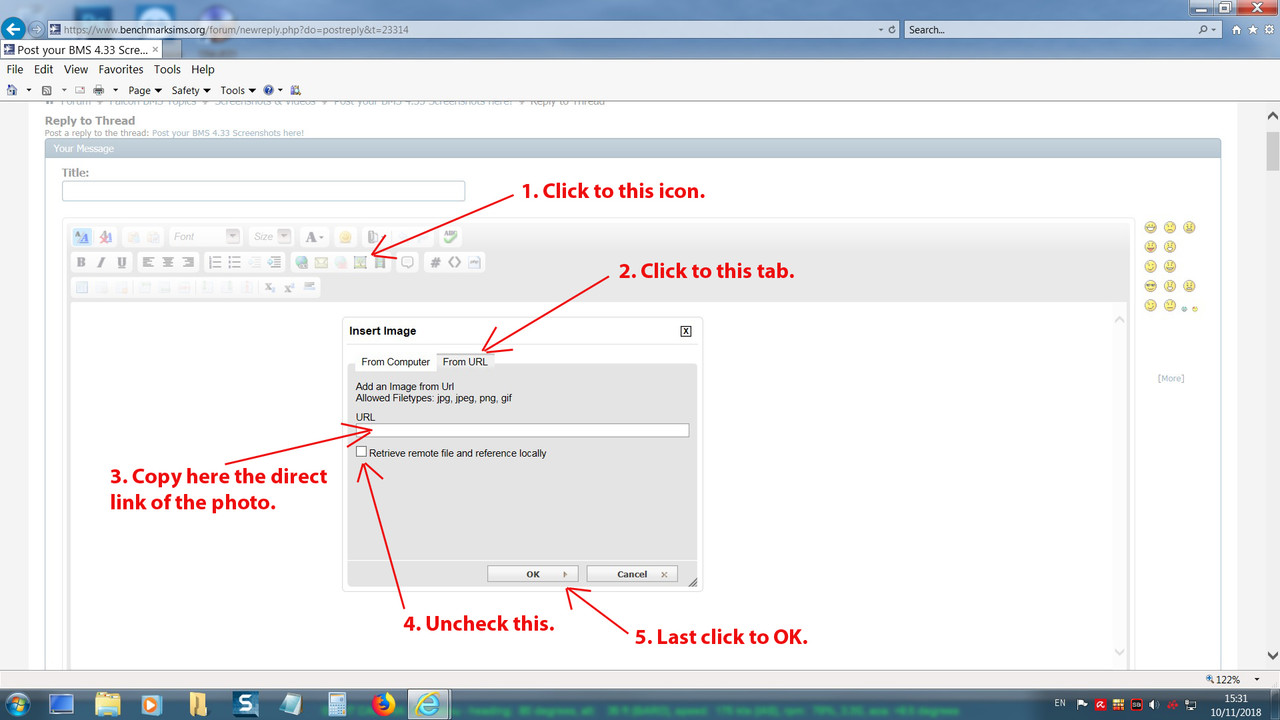
Task: Align text left in the editor
Action: (x=148, y=263)
